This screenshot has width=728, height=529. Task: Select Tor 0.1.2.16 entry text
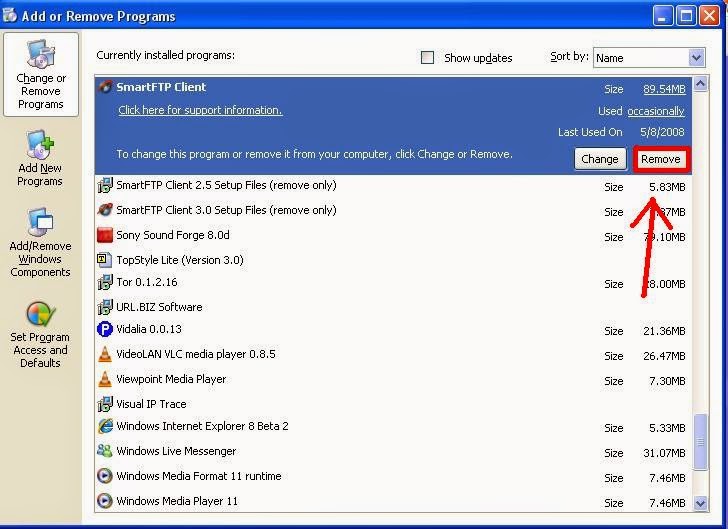pyautogui.click(x=147, y=282)
